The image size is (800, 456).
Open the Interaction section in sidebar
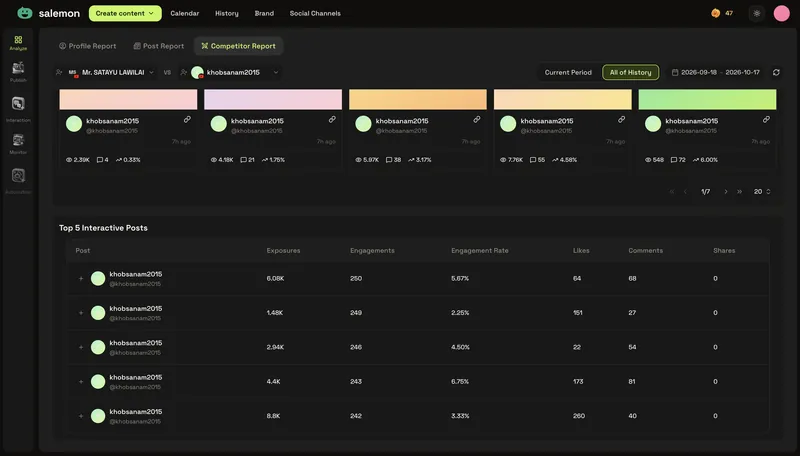(18, 109)
